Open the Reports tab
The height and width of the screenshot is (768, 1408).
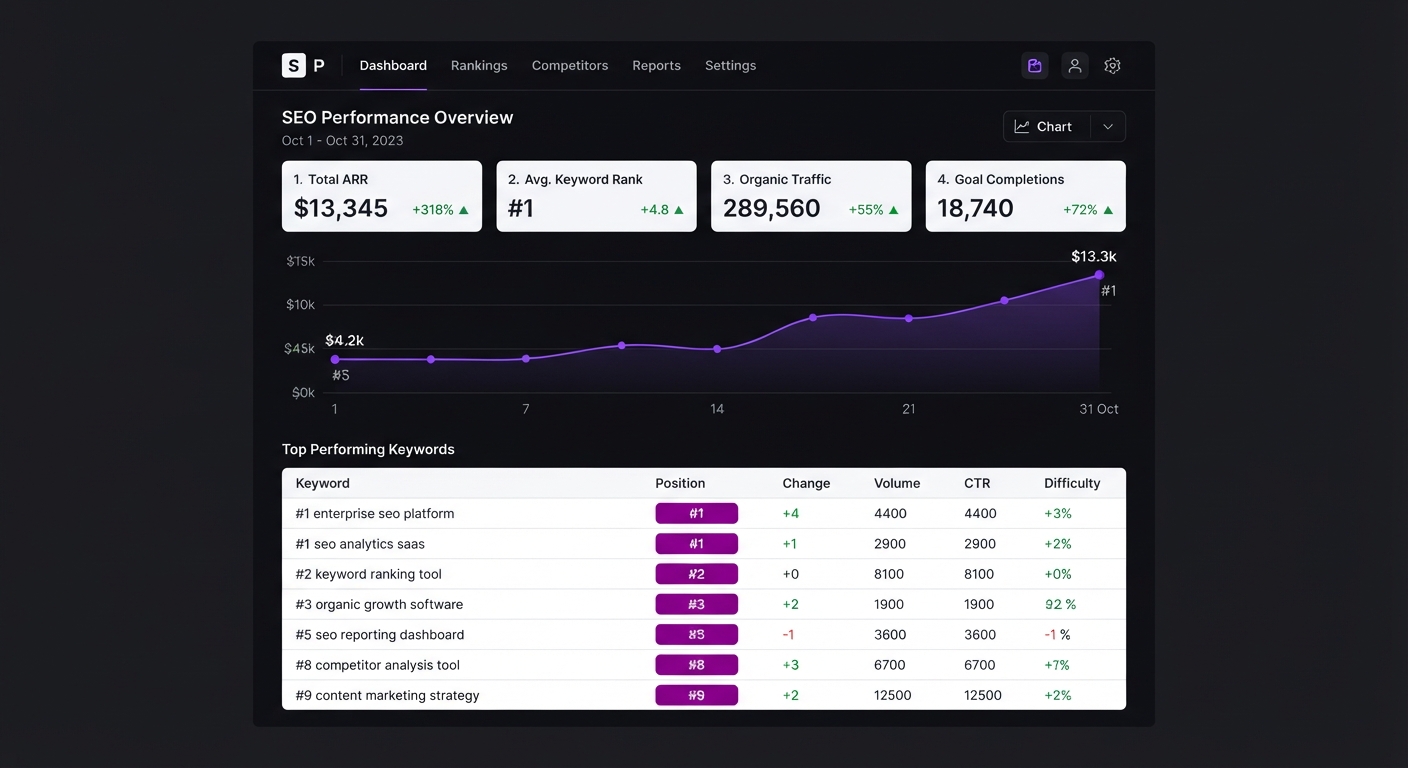pos(656,66)
